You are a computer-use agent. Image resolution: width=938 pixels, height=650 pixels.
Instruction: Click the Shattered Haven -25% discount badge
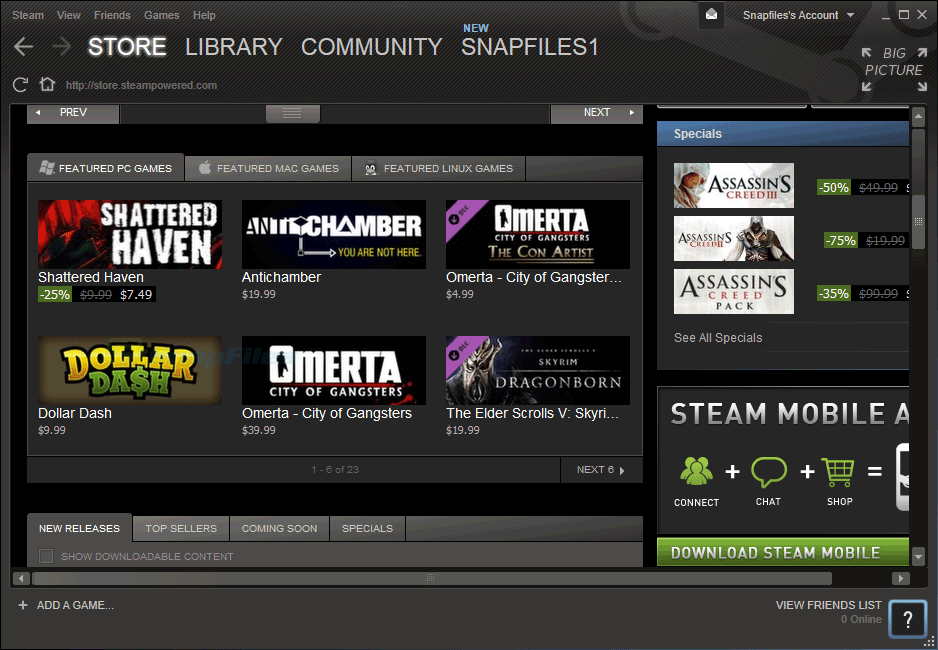pos(54,294)
